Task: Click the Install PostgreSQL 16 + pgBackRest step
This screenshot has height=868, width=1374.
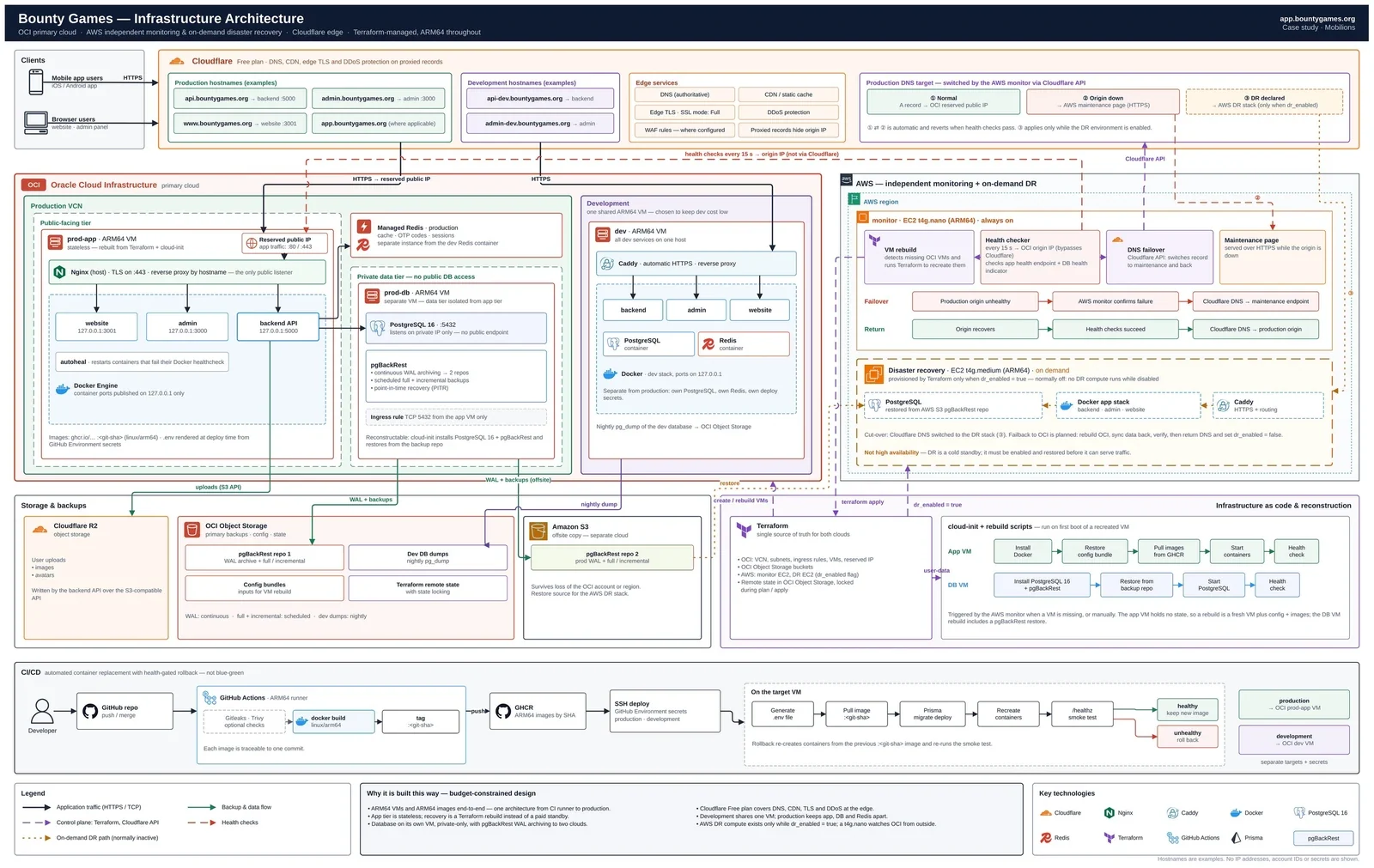Action: (1043, 585)
